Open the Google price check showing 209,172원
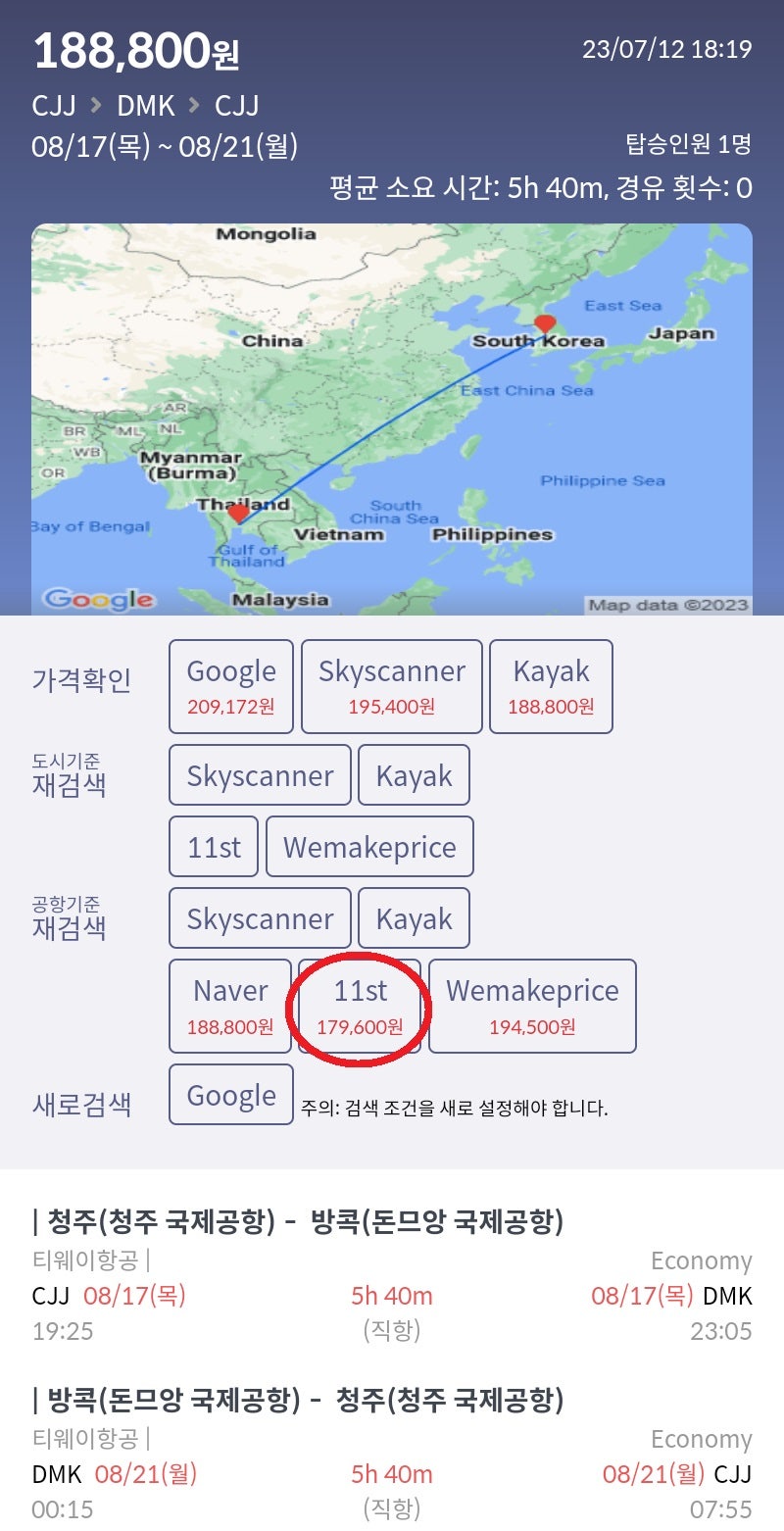Image resolution: width=784 pixels, height=1531 pixels. click(x=230, y=685)
